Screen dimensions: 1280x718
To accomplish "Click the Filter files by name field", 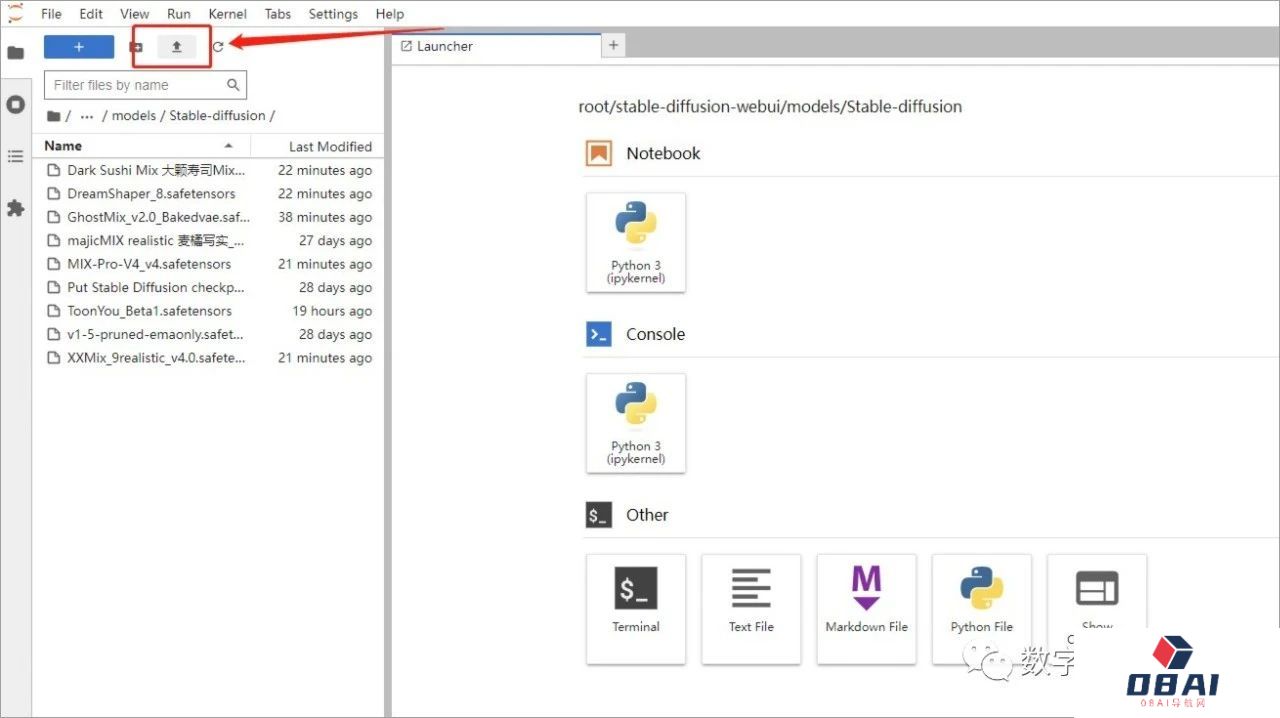I will tap(138, 85).
